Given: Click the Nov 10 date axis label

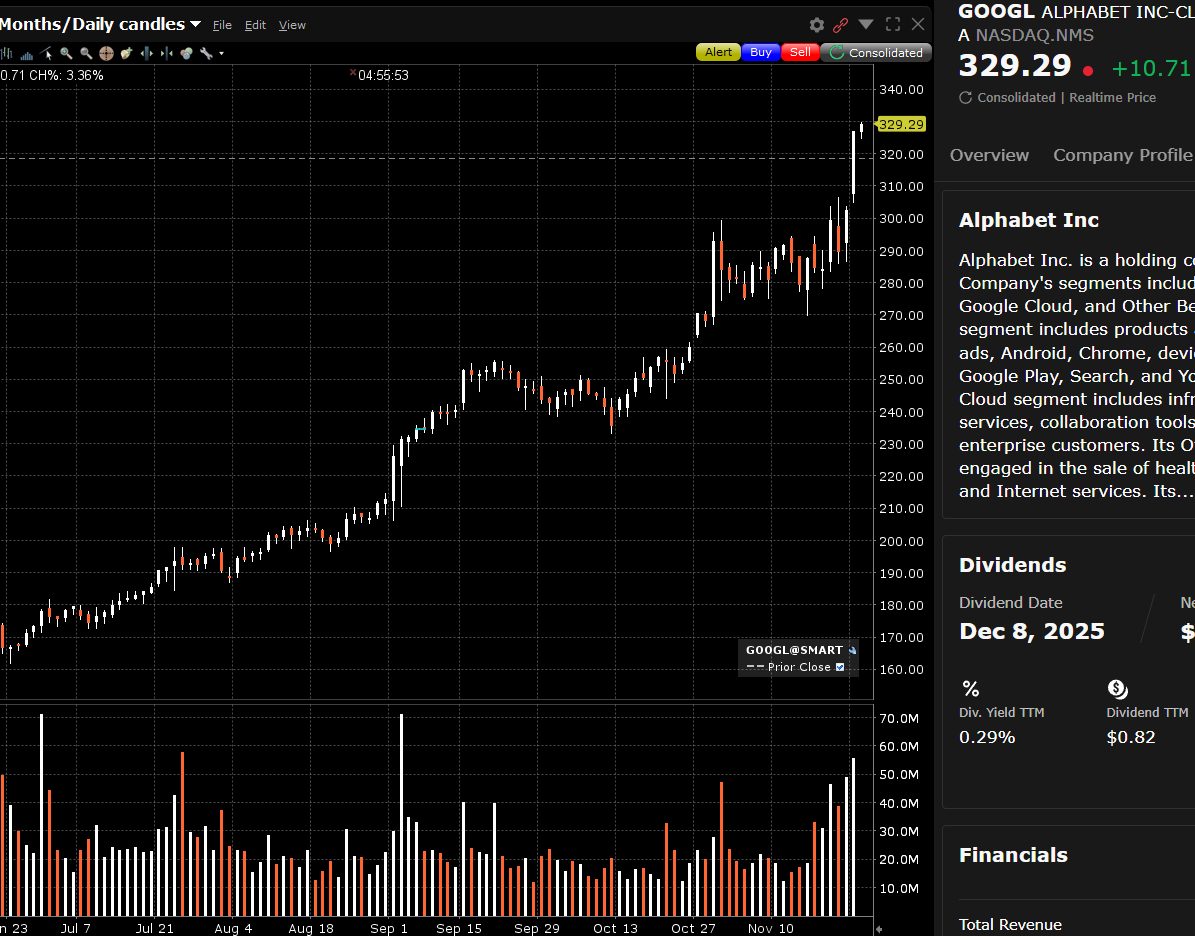Looking at the screenshot, I should coord(771,928).
